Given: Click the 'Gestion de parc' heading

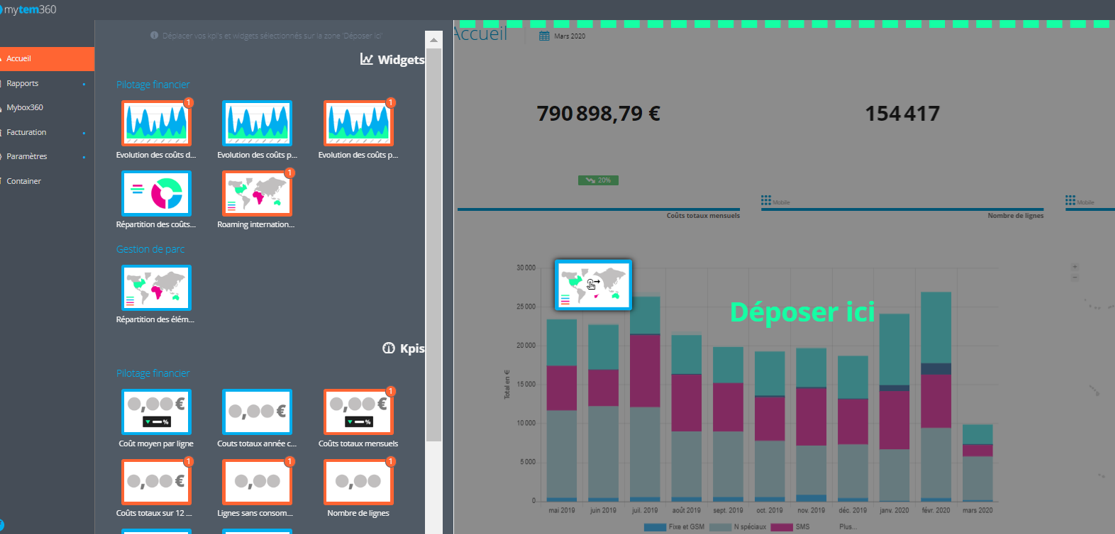Looking at the screenshot, I should click(150, 250).
